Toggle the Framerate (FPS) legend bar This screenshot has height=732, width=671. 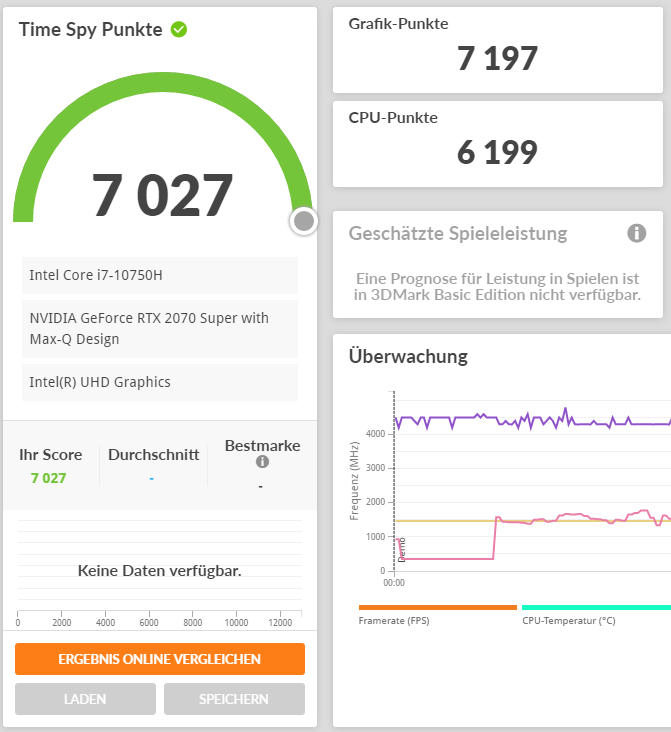tap(438, 607)
